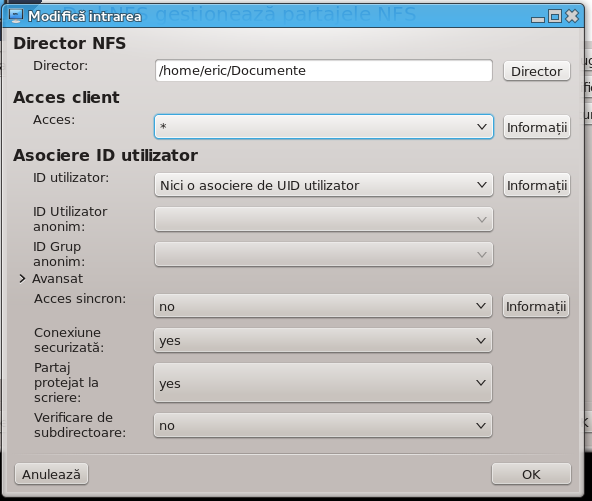Click the disabled ID Utilizator anonim dropdown
The width and height of the screenshot is (592, 501).
point(324,219)
